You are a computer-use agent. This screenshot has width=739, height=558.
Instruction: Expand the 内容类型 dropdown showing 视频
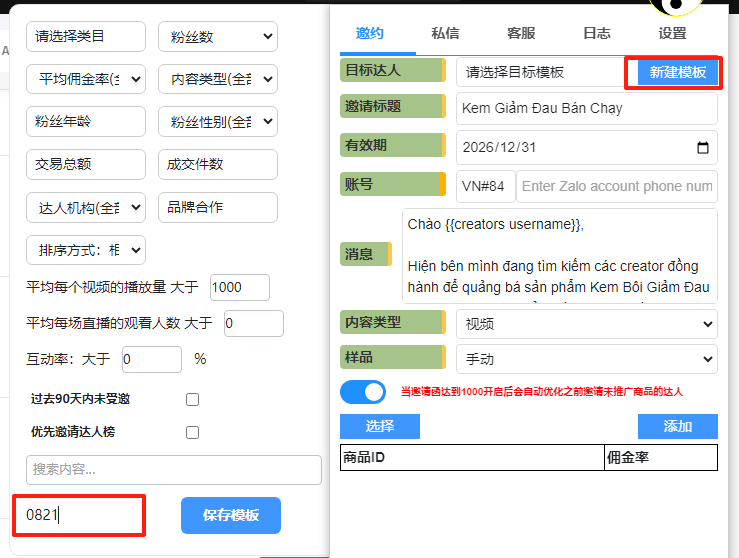[586, 324]
